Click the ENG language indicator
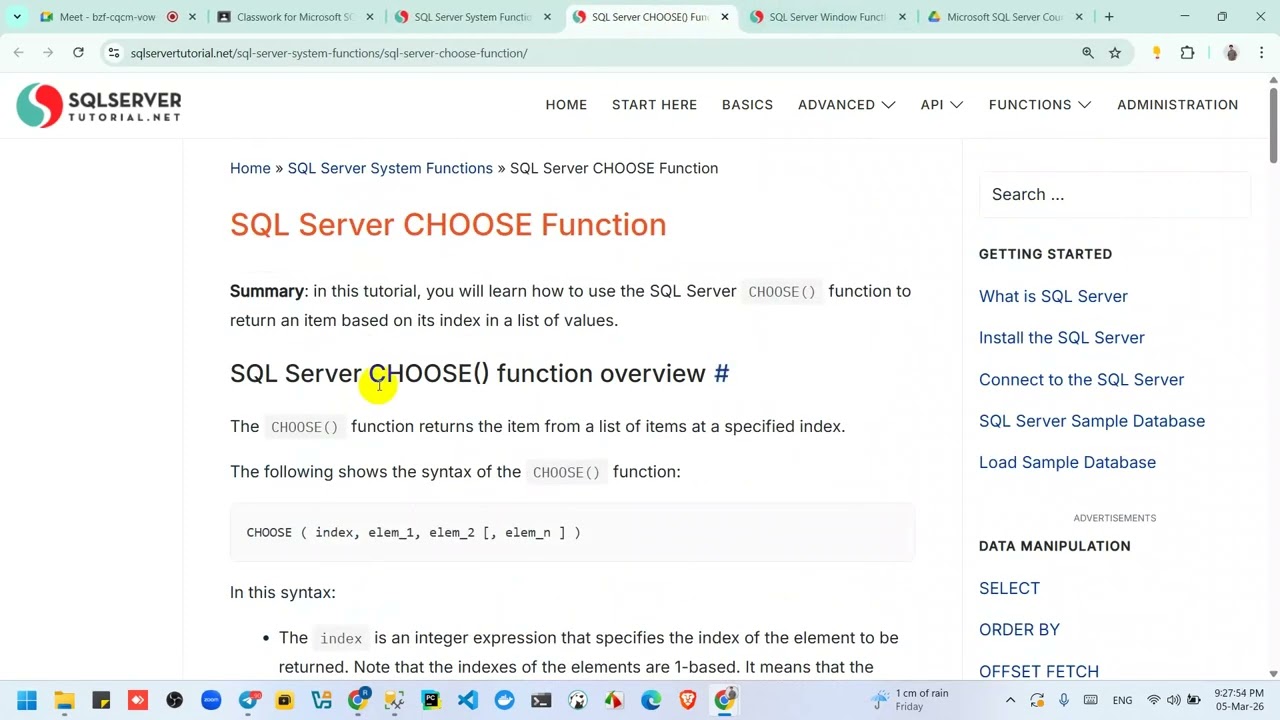 click(x=1122, y=700)
